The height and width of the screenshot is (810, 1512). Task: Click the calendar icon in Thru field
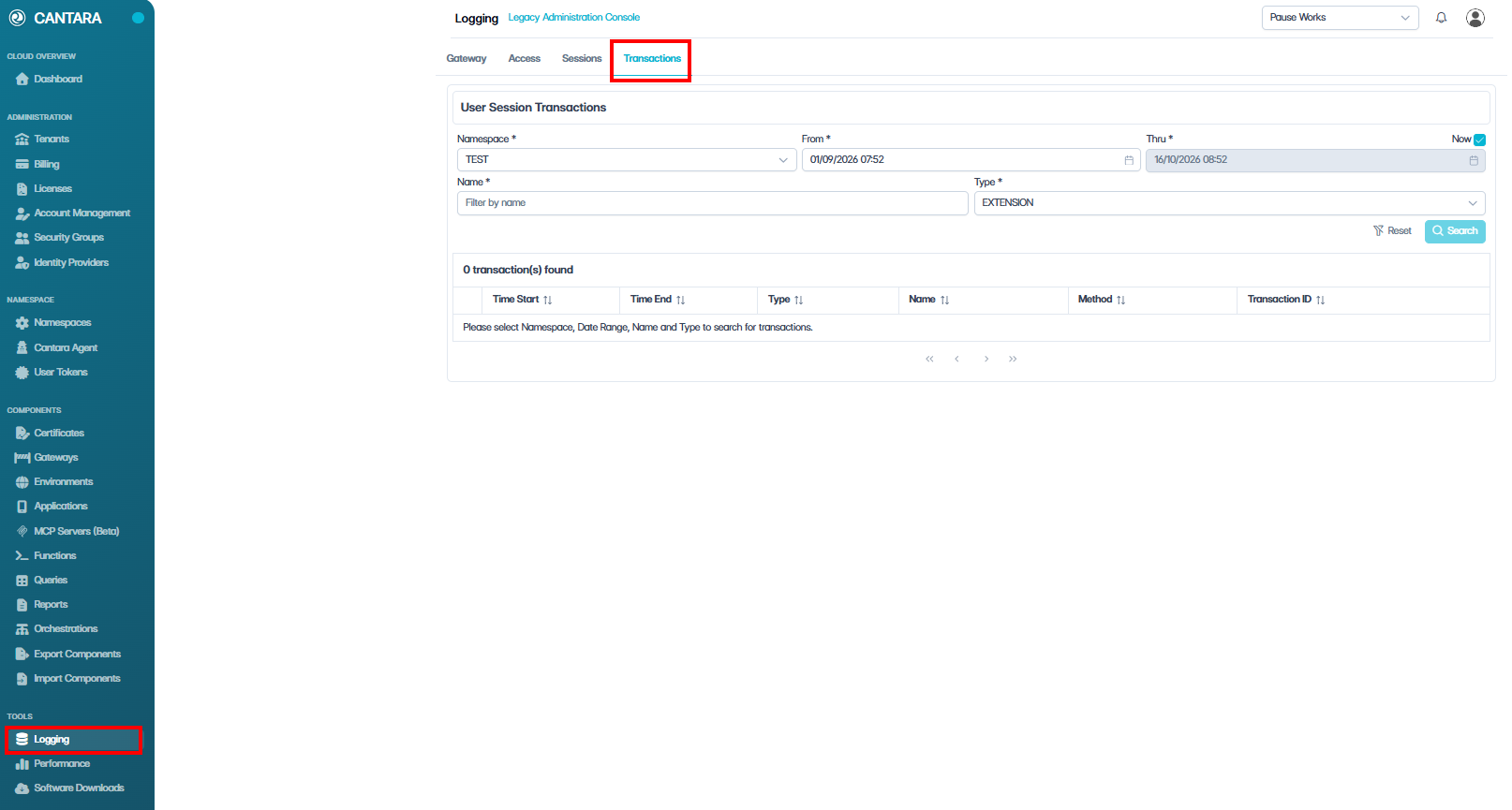point(1474,160)
